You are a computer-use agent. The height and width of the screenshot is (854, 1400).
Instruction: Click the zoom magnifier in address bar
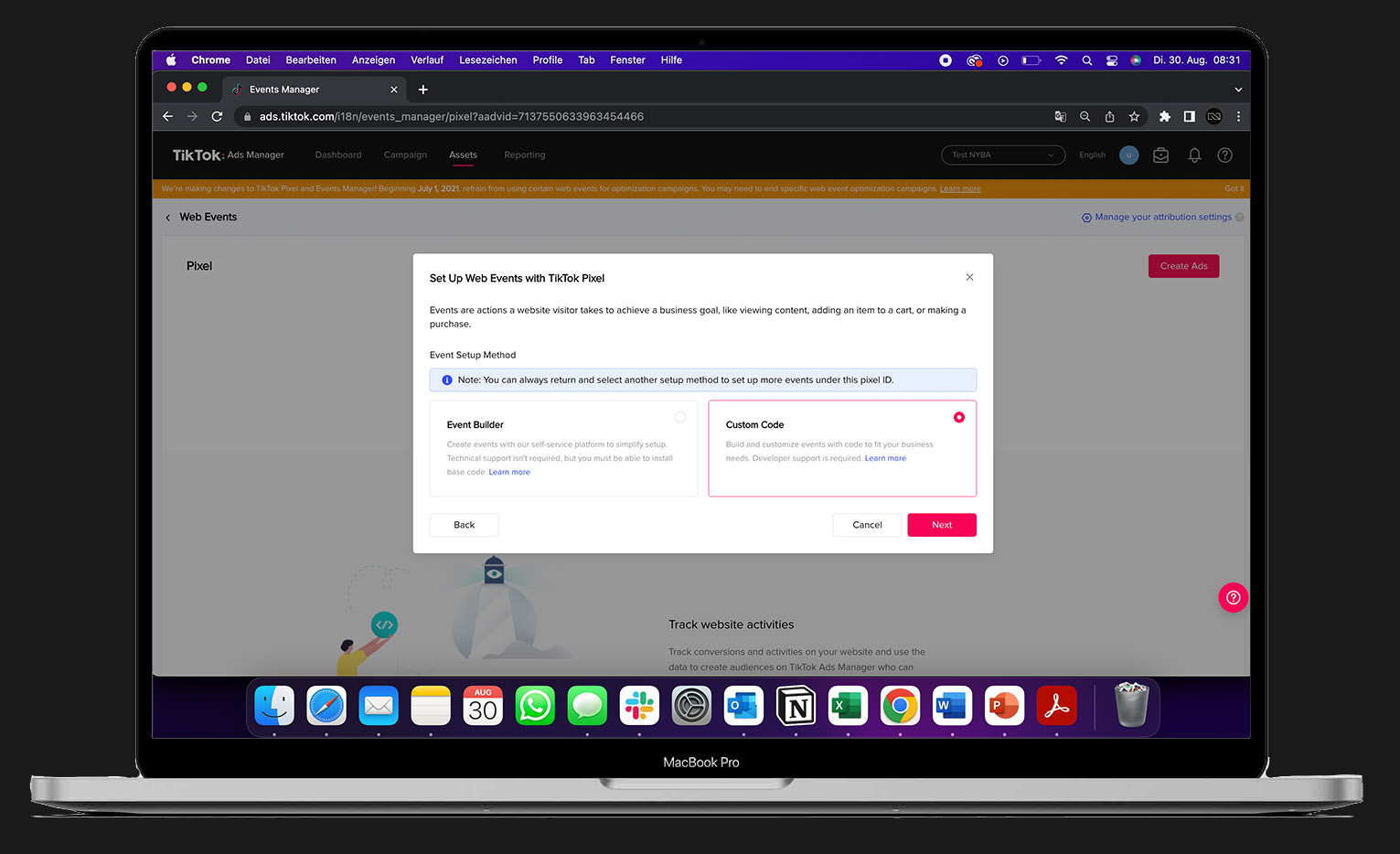point(1085,116)
